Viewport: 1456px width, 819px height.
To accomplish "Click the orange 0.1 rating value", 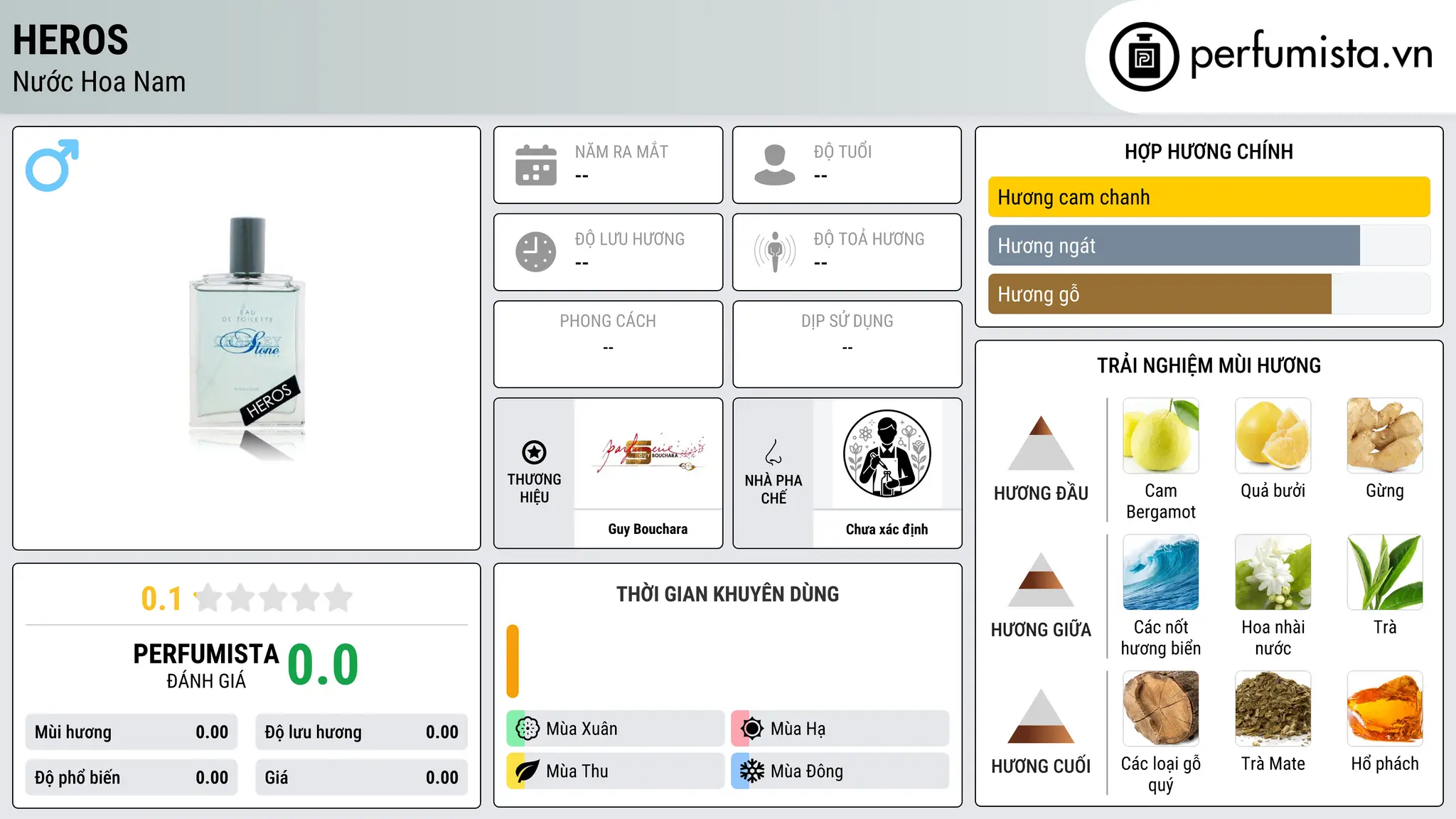I will pyautogui.click(x=161, y=599).
